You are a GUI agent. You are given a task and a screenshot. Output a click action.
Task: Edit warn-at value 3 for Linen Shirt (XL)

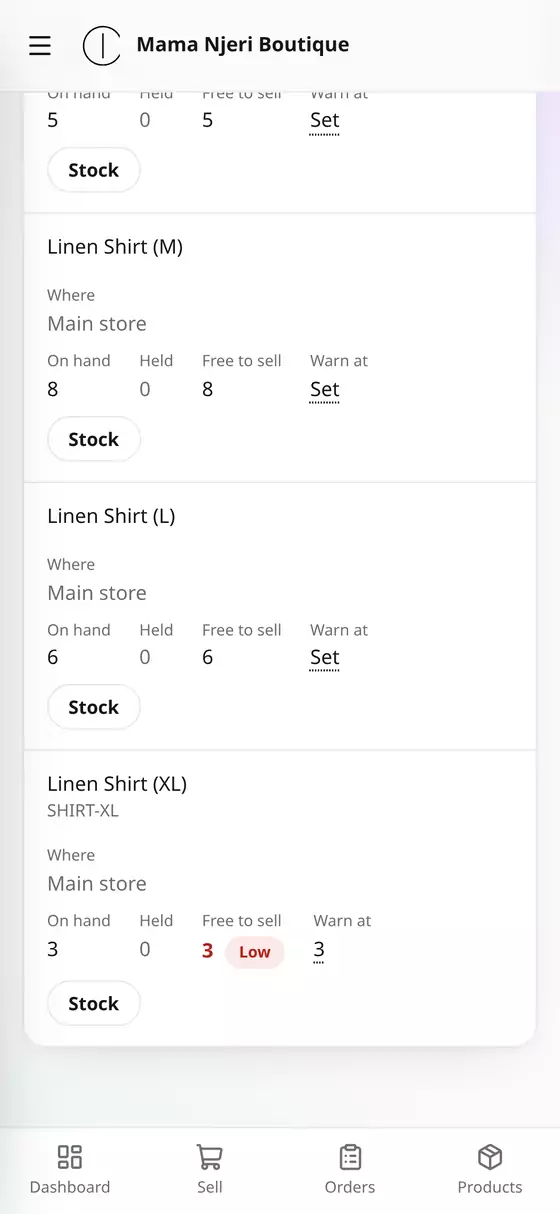(319, 950)
